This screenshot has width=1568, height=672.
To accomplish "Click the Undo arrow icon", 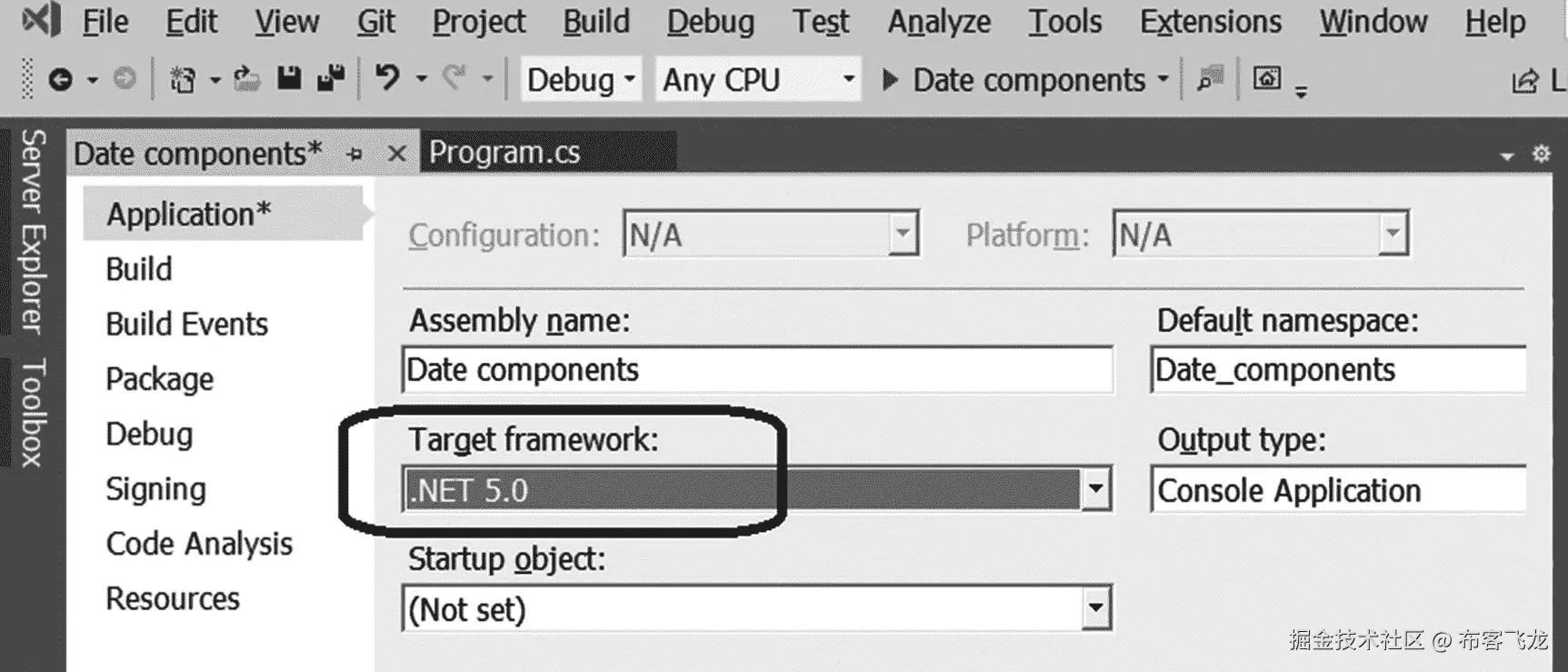I will point(388,79).
